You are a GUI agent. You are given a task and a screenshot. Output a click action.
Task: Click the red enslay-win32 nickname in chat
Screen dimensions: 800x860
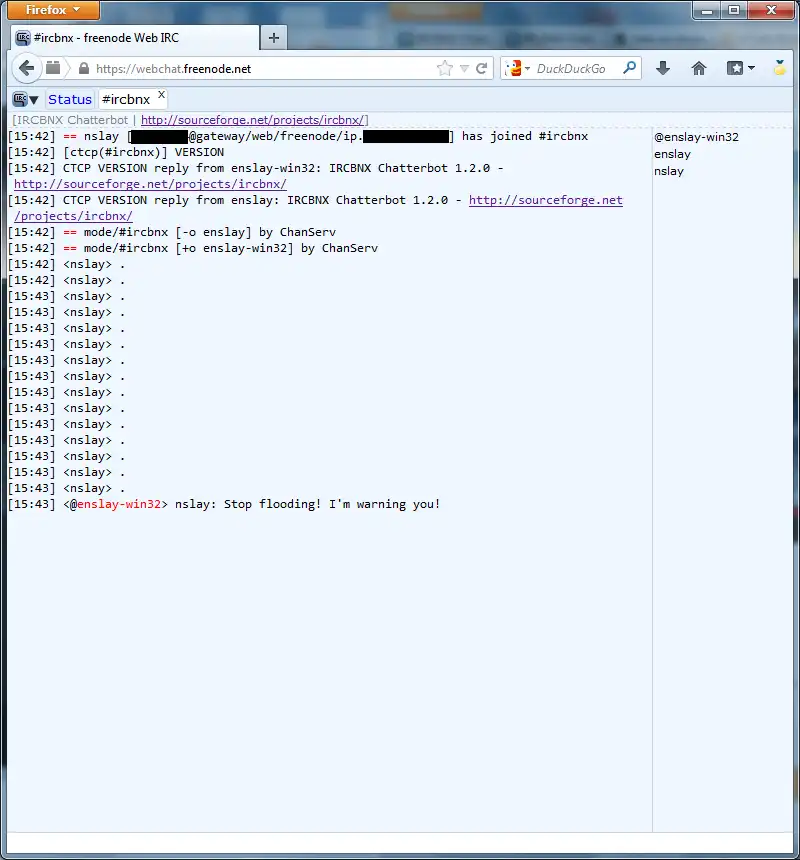point(119,504)
